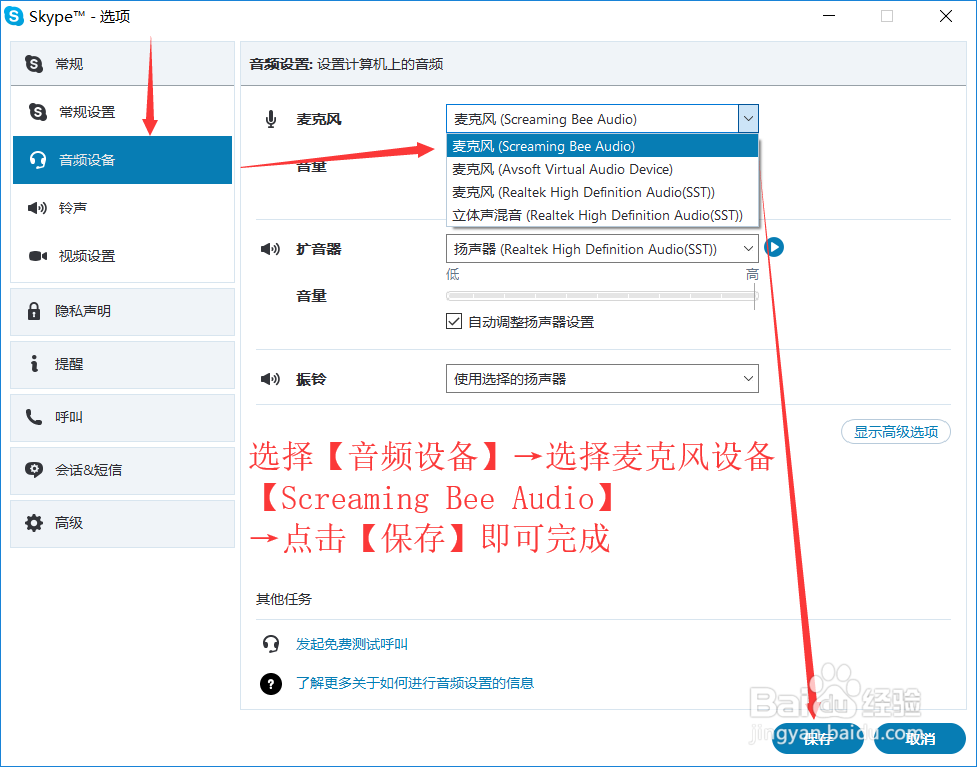Click the speaker volume slider thumb
This screenshot has height=767, width=977.
(x=755, y=296)
